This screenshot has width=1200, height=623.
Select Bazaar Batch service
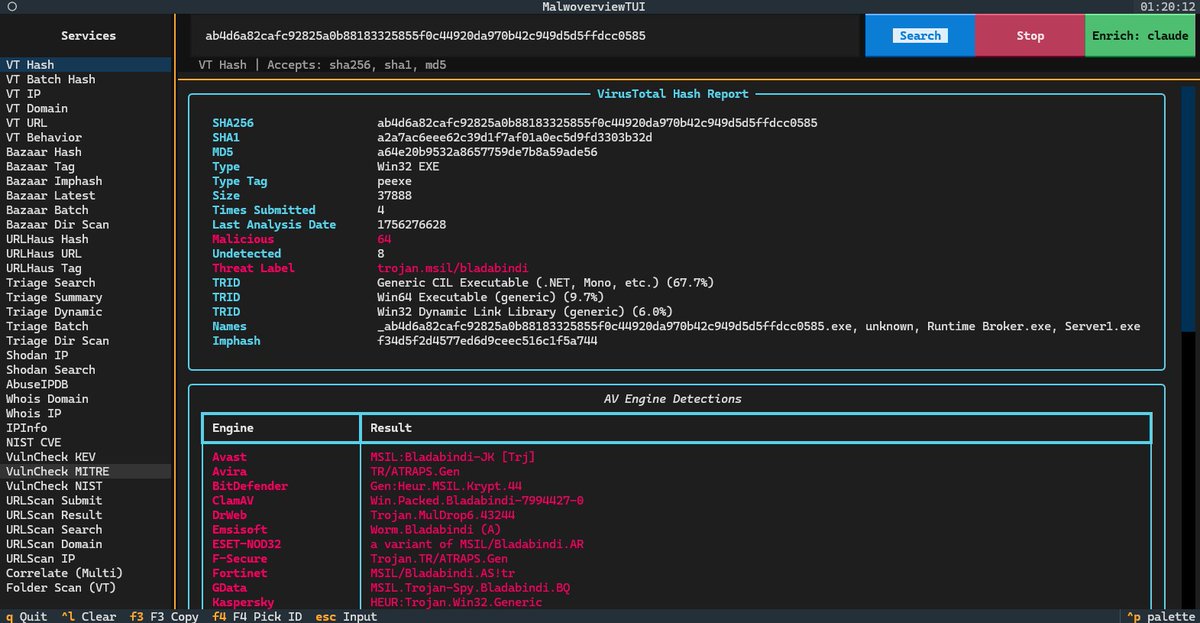click(x=87, y=210)
